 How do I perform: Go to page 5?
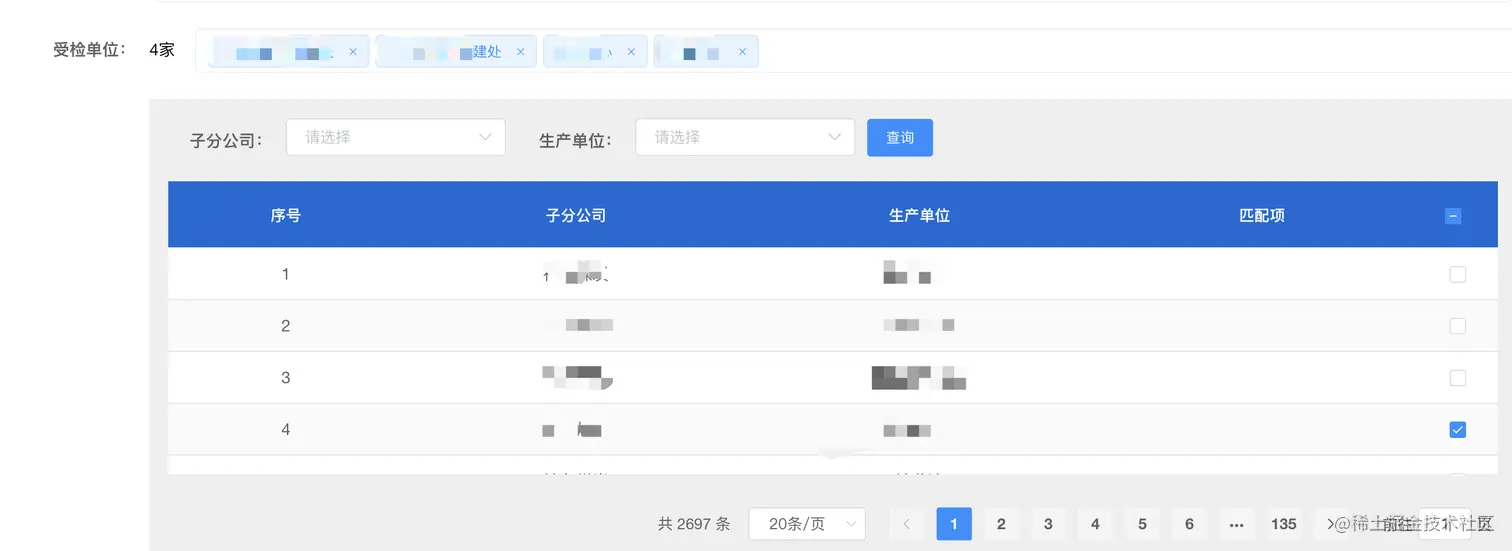click(1142, 523)
